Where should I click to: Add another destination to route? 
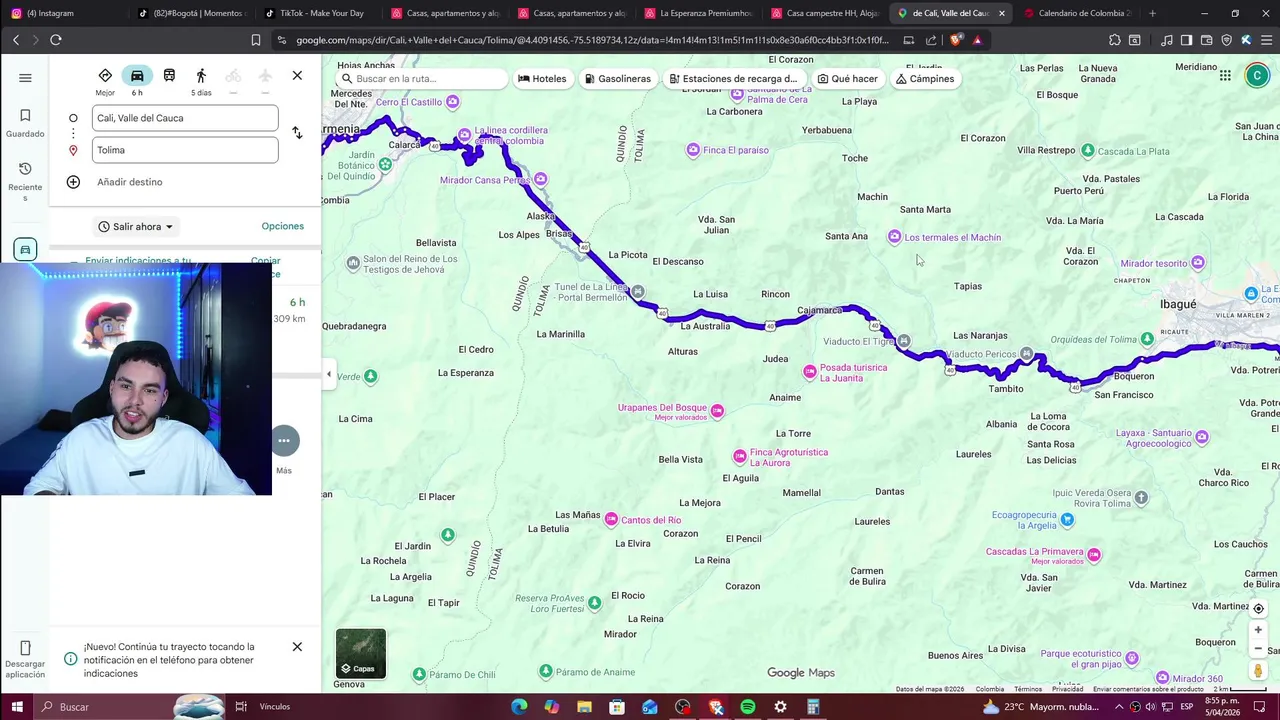pos(130,182)
